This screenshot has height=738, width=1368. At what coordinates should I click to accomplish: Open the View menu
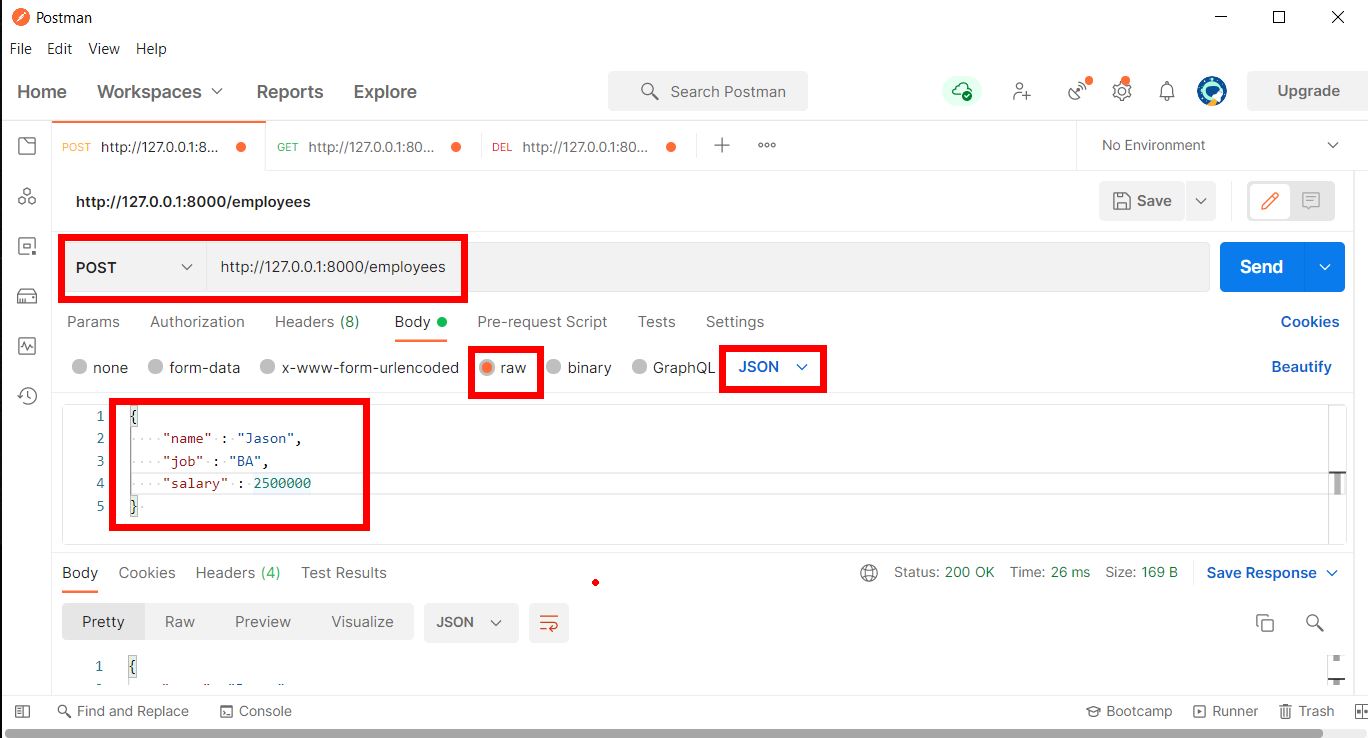[x=104, y=49]
